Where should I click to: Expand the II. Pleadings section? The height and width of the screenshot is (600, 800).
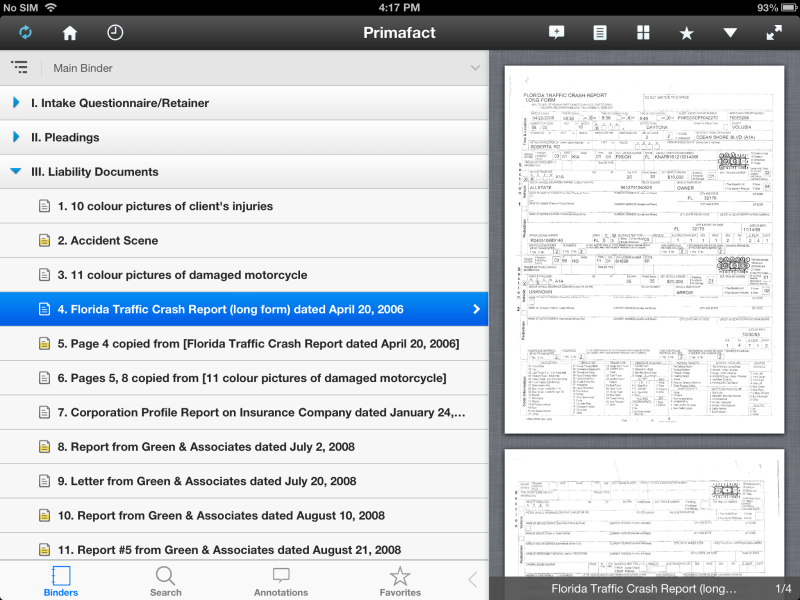244,137
